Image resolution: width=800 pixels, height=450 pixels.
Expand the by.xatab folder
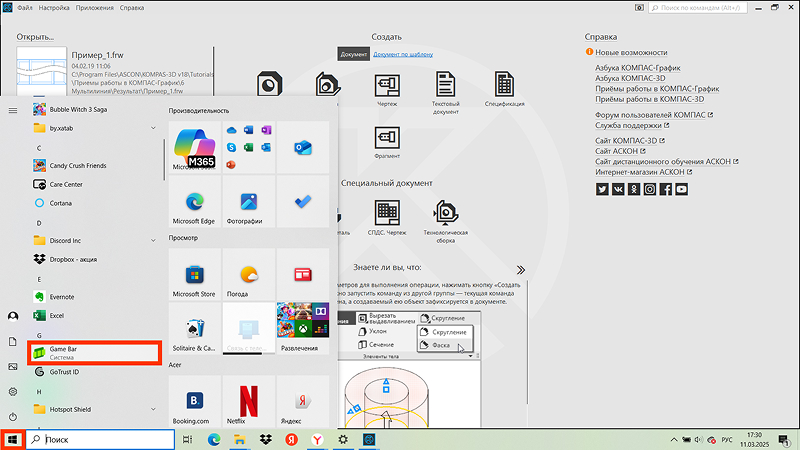click(153, 129)
